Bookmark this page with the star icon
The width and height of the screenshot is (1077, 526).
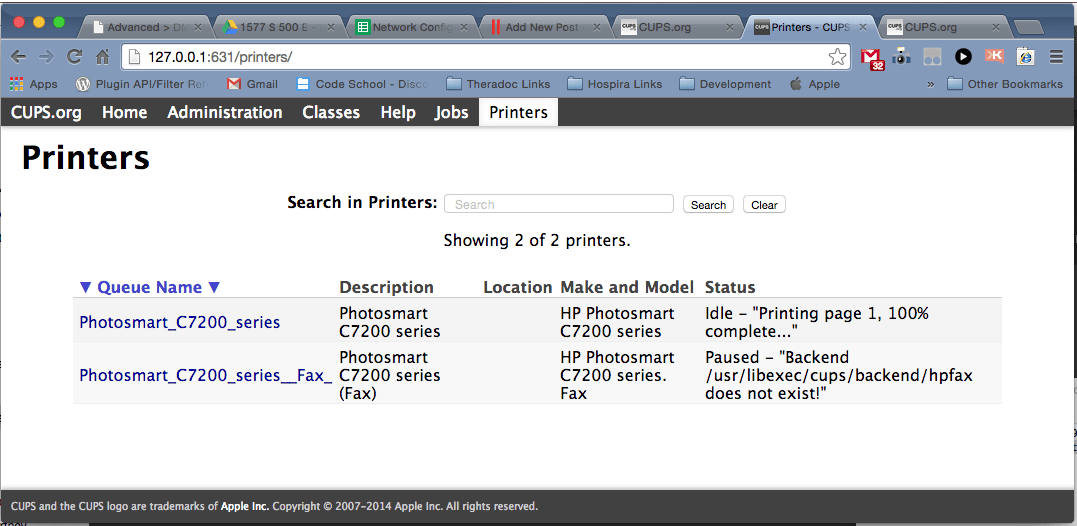pyautogui.click(x=837, y=57)
